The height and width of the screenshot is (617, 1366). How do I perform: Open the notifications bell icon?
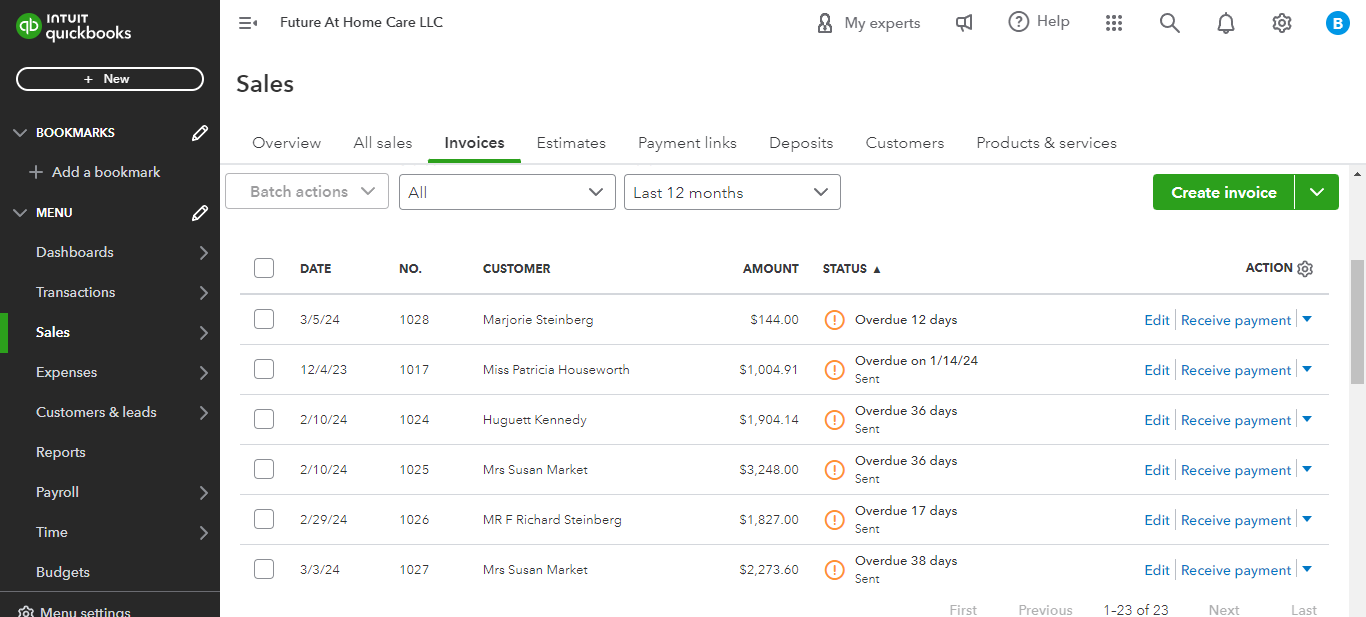(x=1226, y=23)
